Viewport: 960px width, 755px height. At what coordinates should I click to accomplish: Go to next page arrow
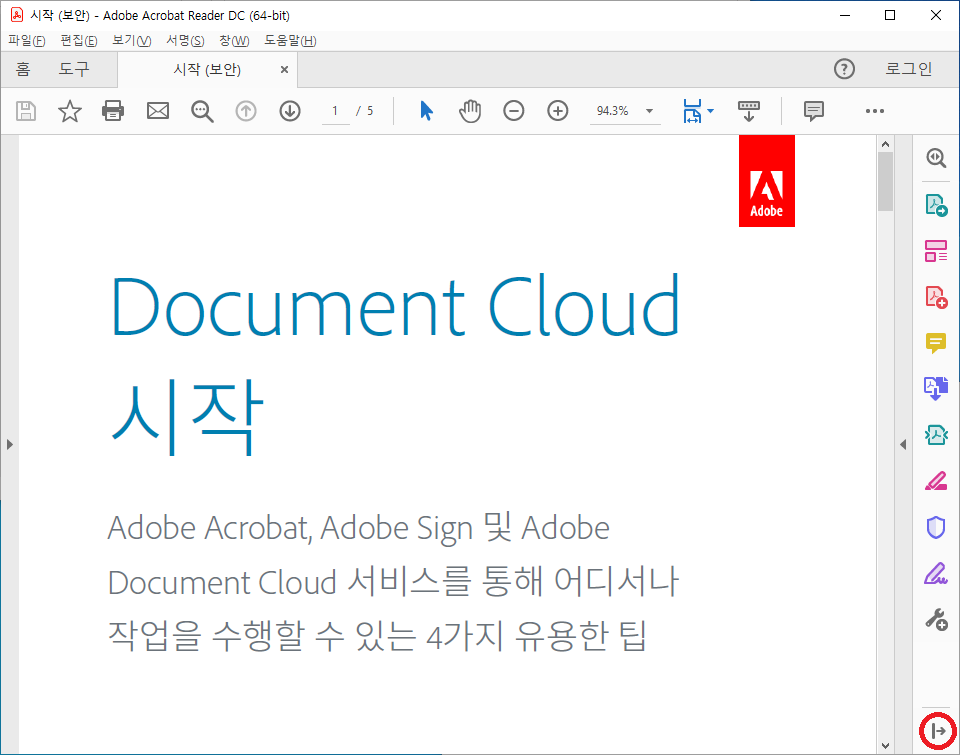tap(290, 111)
